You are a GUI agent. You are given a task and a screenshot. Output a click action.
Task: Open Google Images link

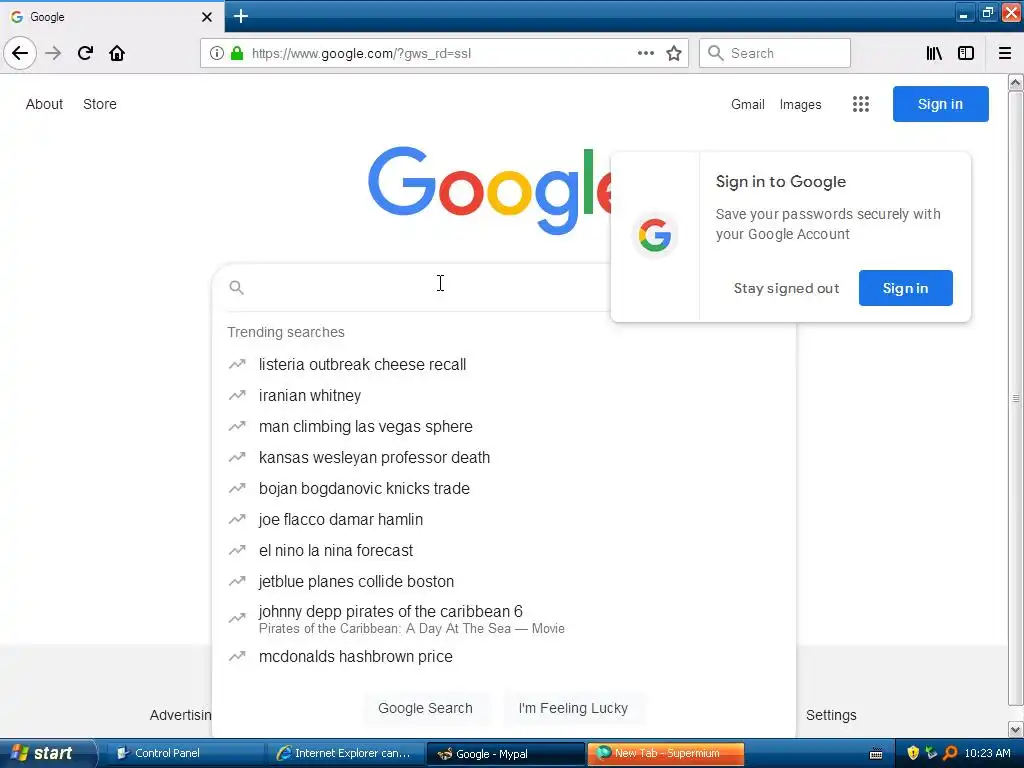point(801,104)
